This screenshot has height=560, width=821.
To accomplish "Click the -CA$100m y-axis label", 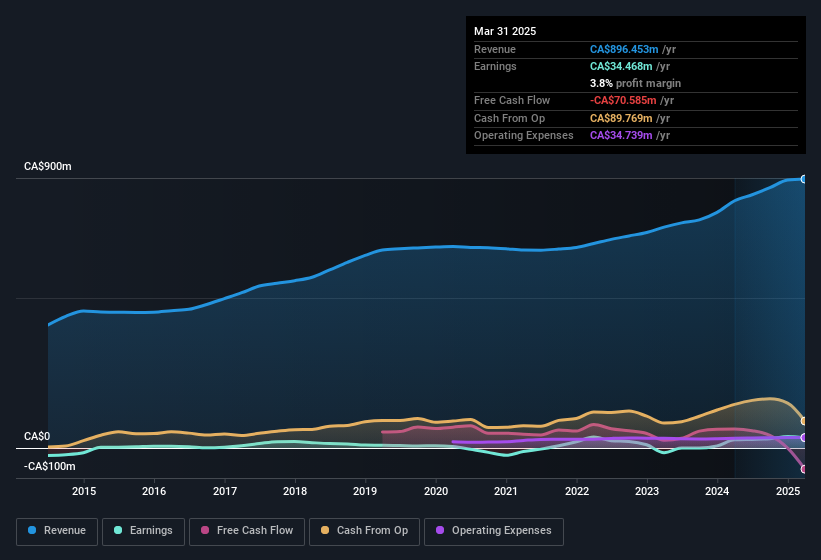I will coord(50,466).
